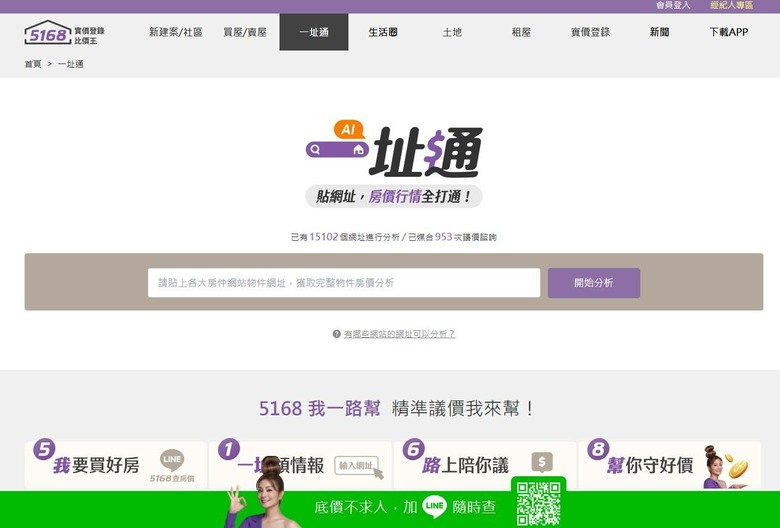Open the 我要買好房 card
780x528 pixels.
[116, 465]
